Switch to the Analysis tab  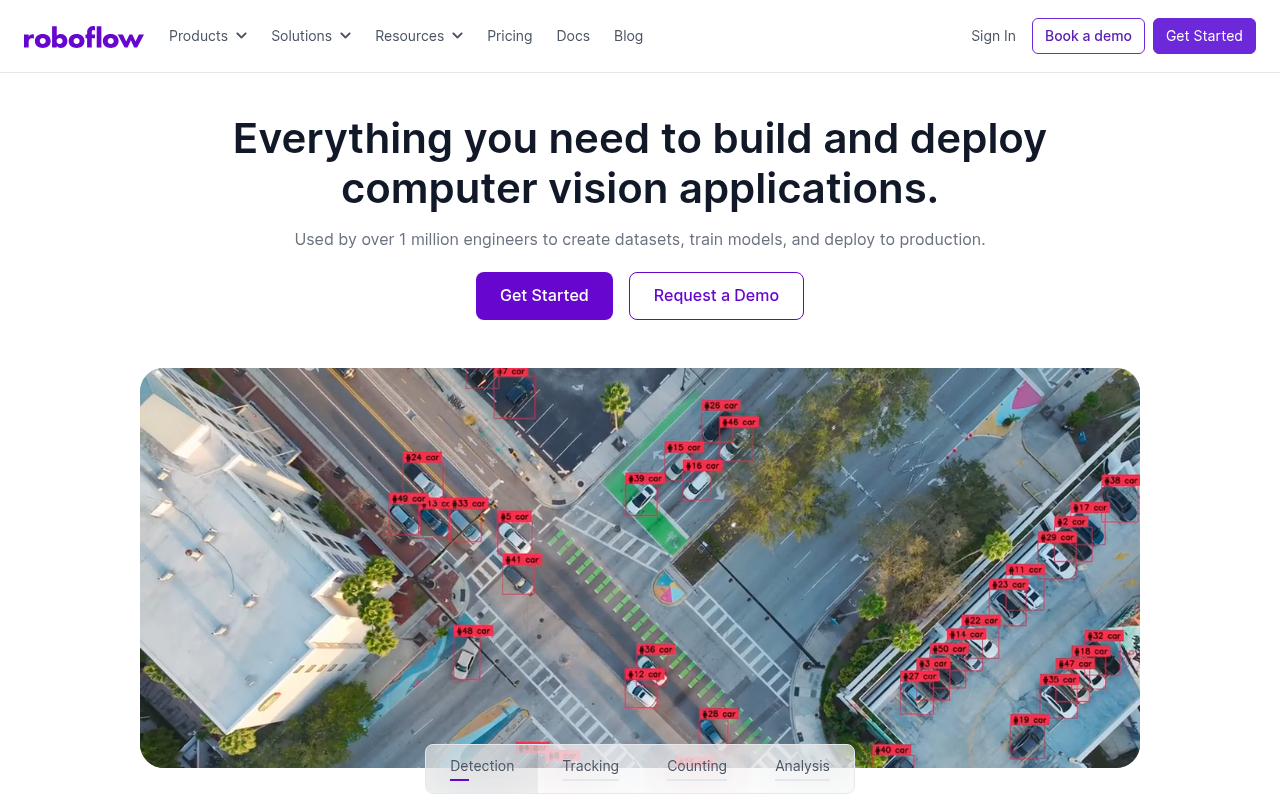(x=802, y=766)
